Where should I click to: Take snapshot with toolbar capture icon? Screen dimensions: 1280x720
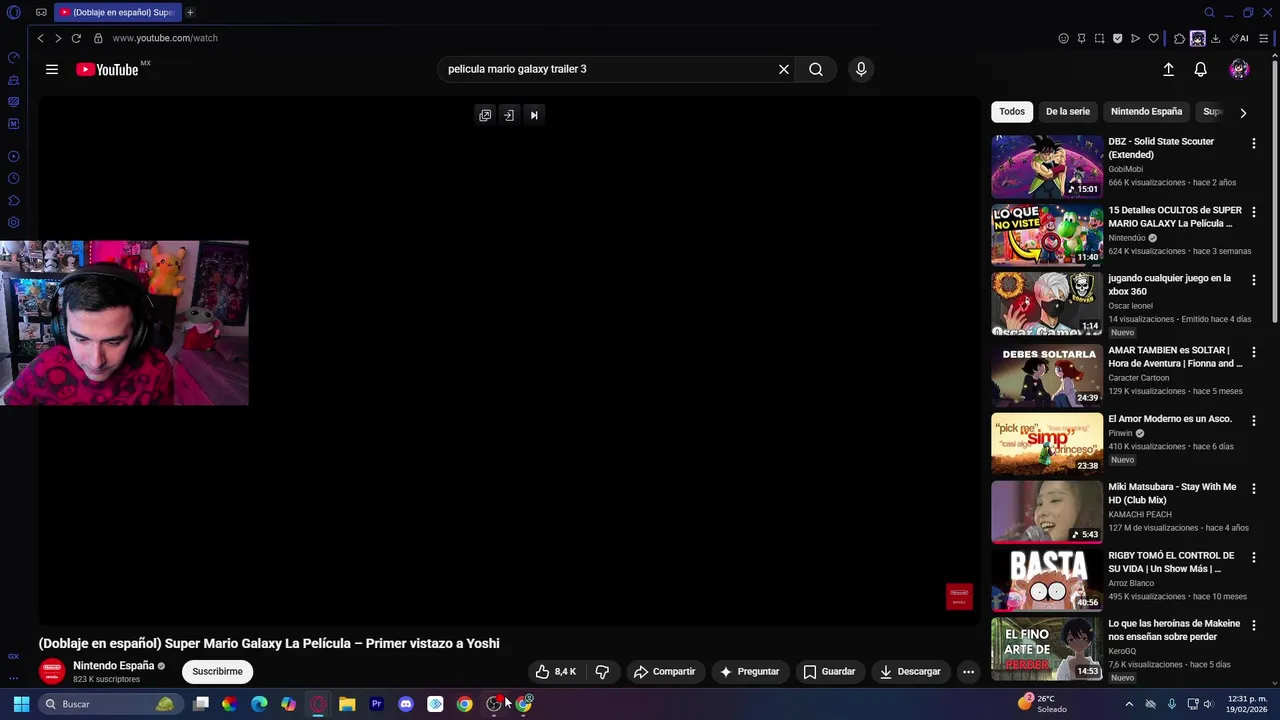(x=1099, y=39)
